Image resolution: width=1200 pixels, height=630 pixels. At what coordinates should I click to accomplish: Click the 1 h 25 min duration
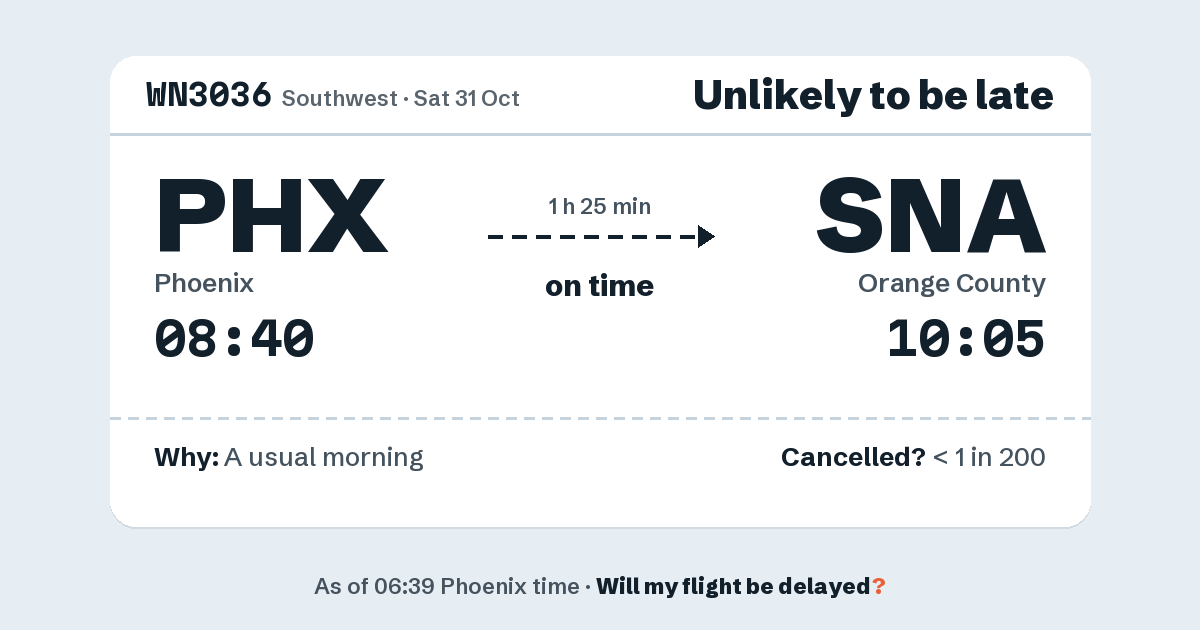click(x=600, y=207)
